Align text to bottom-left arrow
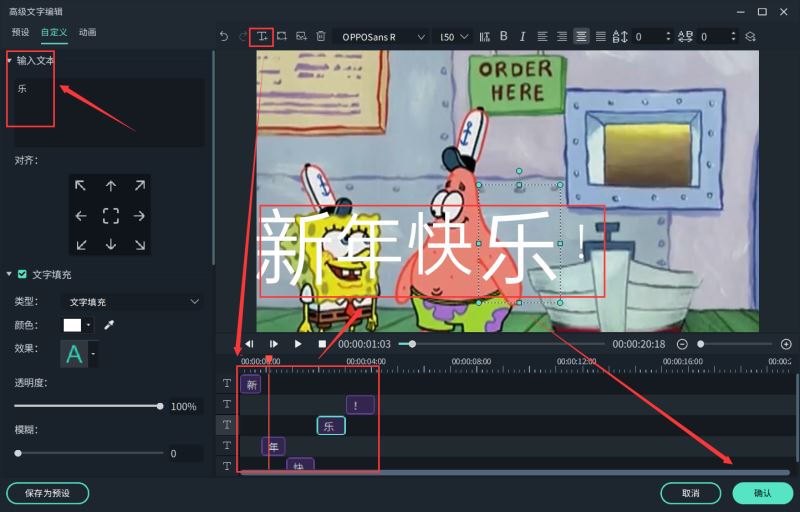 tap(81, 245)
